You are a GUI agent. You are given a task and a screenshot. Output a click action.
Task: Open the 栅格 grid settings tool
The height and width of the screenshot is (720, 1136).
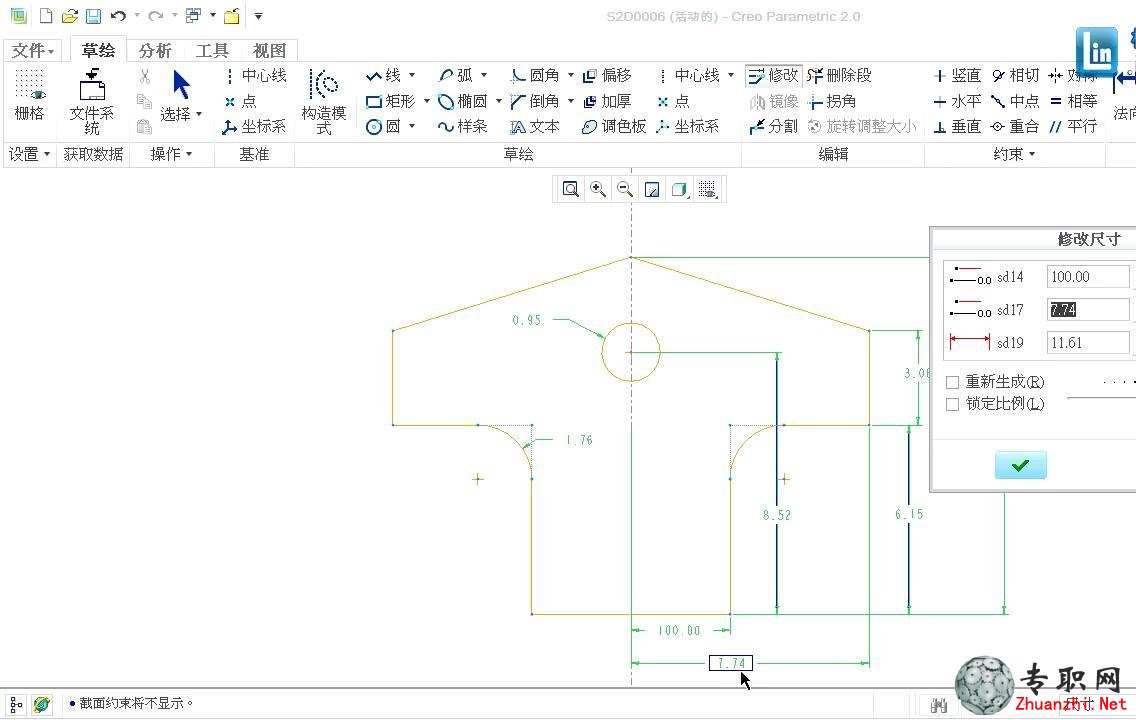pyautogui.click(x=29, y=95)
